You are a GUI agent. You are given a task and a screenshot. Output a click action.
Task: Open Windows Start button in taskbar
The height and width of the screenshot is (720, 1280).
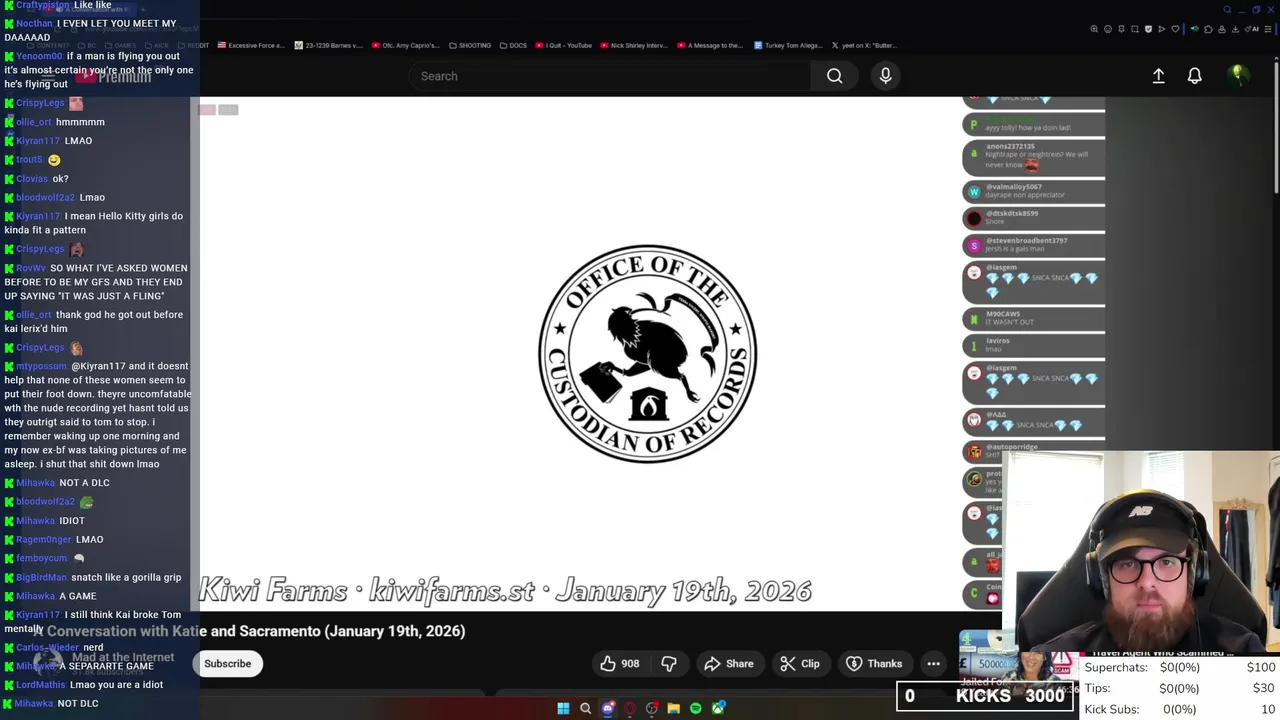pyautogui.click(x=563, y=709)
